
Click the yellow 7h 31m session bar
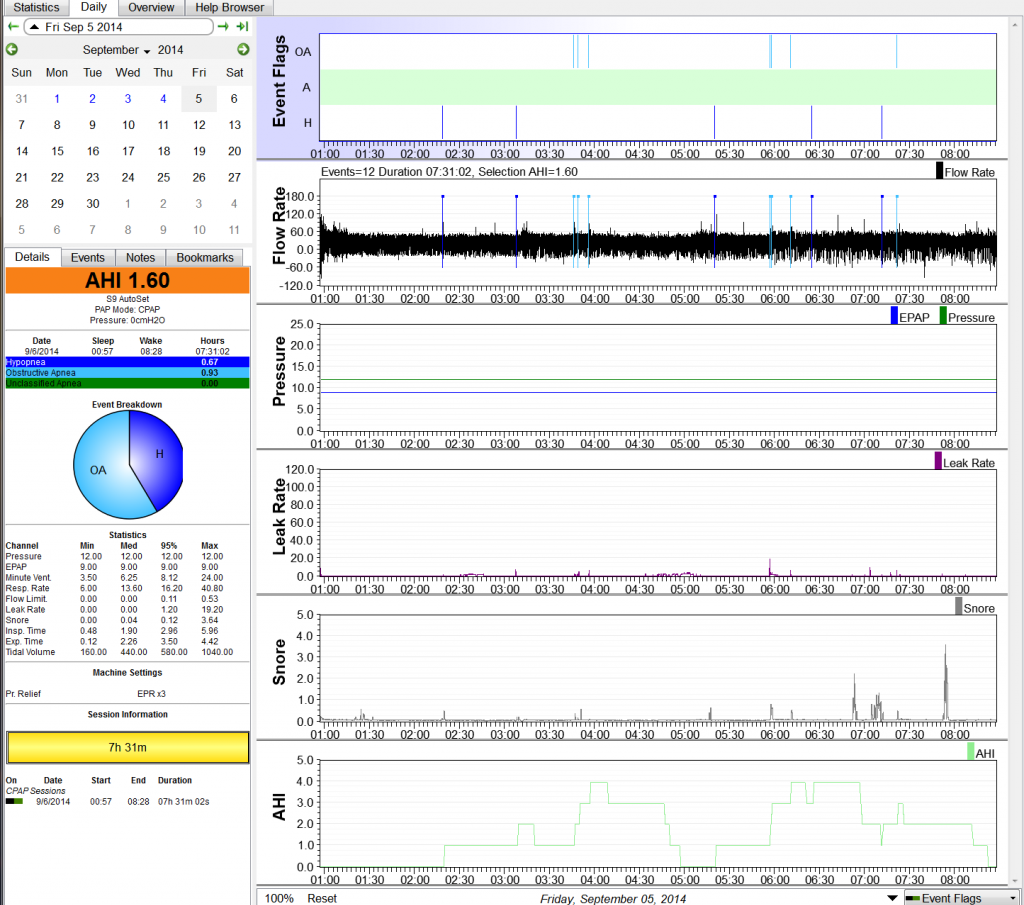[x=127, y=747]
